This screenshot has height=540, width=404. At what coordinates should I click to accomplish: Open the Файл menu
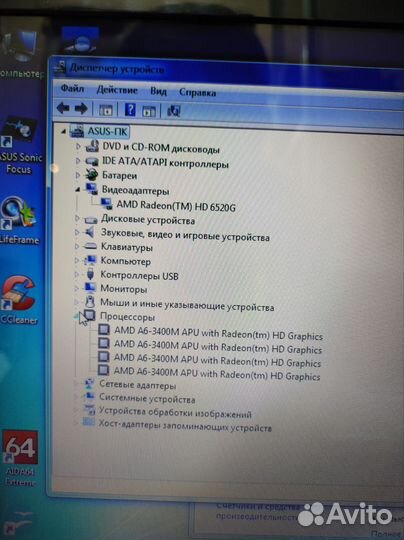point(72,89)
